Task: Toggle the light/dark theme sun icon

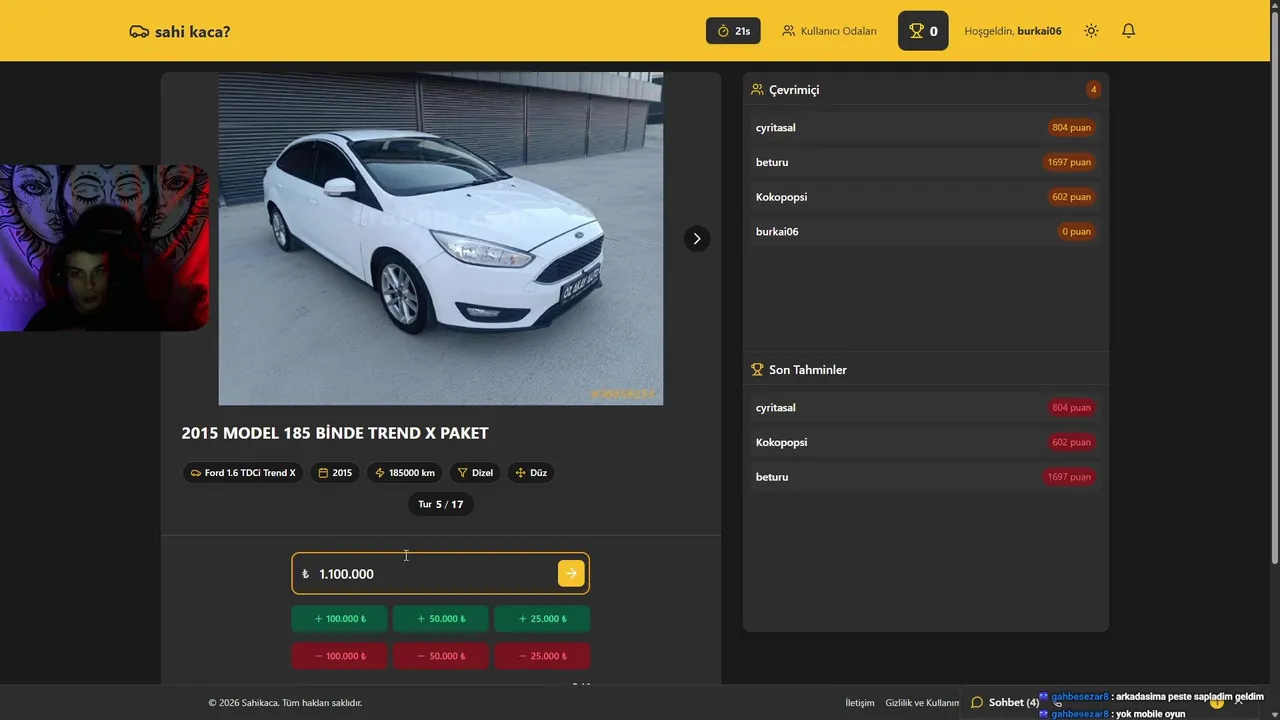Action: pos(1091,31)
